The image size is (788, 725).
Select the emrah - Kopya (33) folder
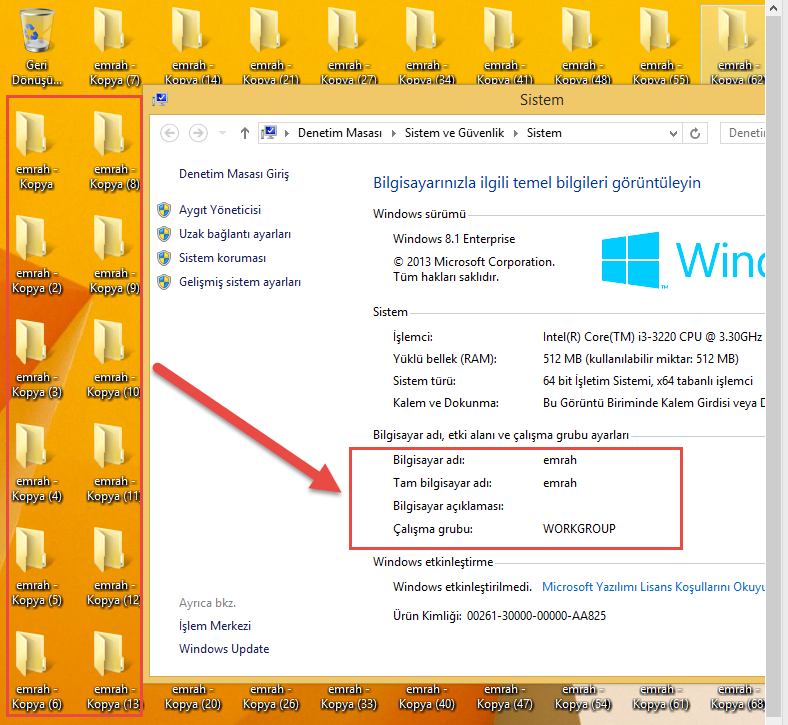348,696
